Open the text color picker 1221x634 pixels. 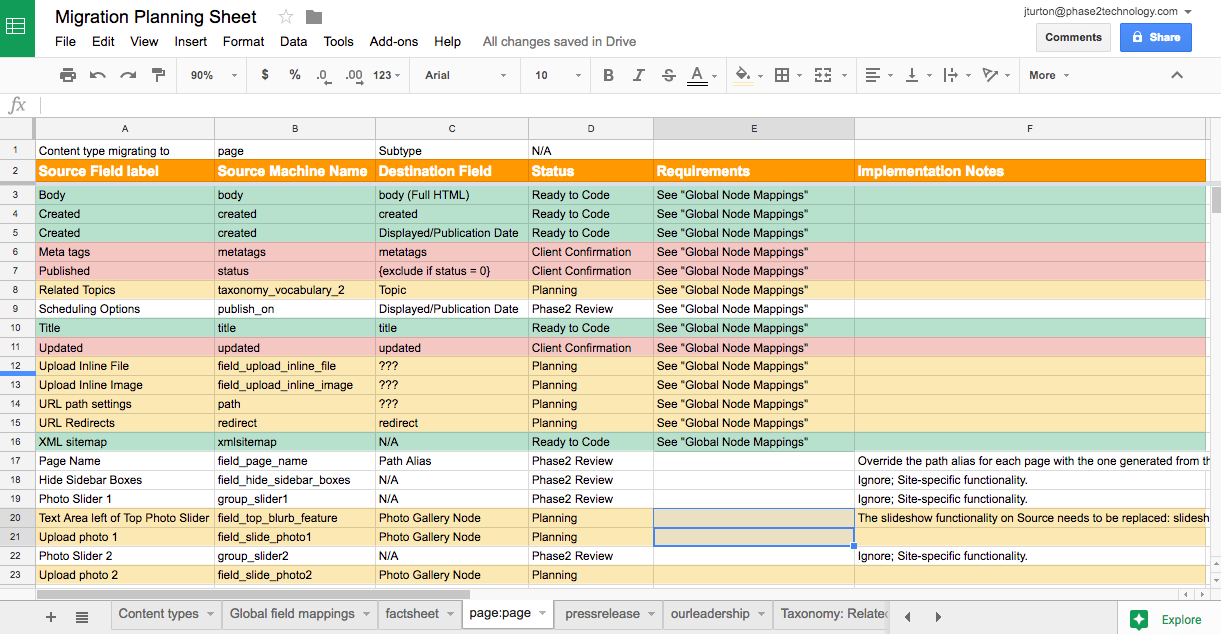click(x=697, y=75)
